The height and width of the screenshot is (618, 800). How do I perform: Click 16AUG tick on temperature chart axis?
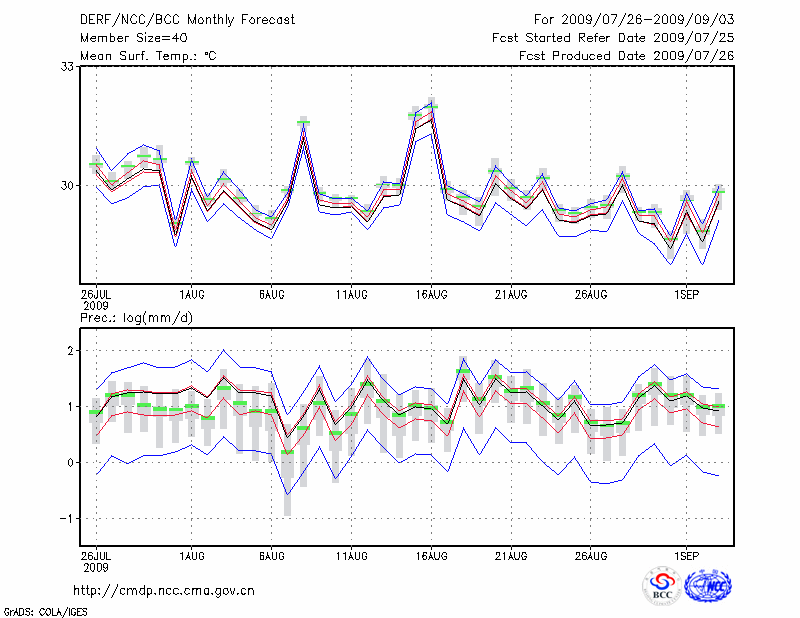[x=431, y=295]
